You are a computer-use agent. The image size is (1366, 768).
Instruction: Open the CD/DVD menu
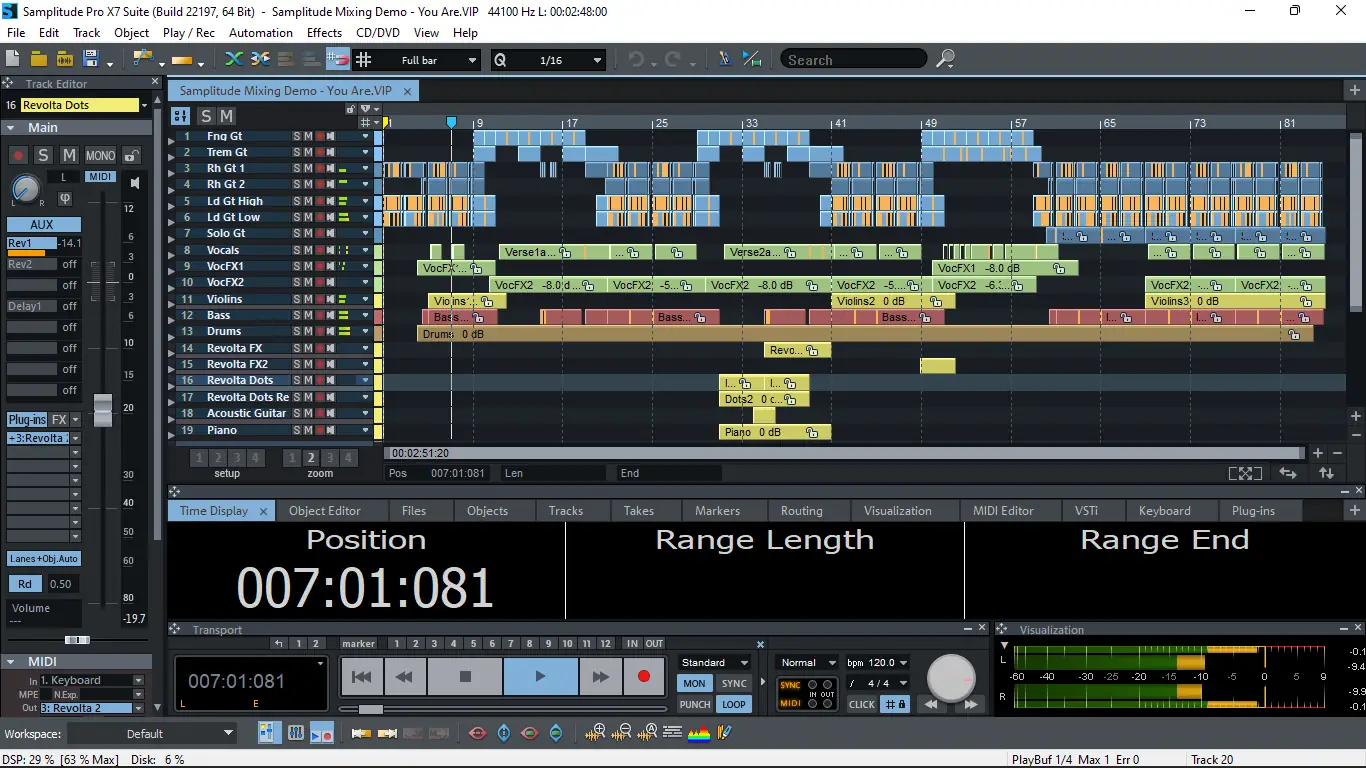(x=379, y=33)
